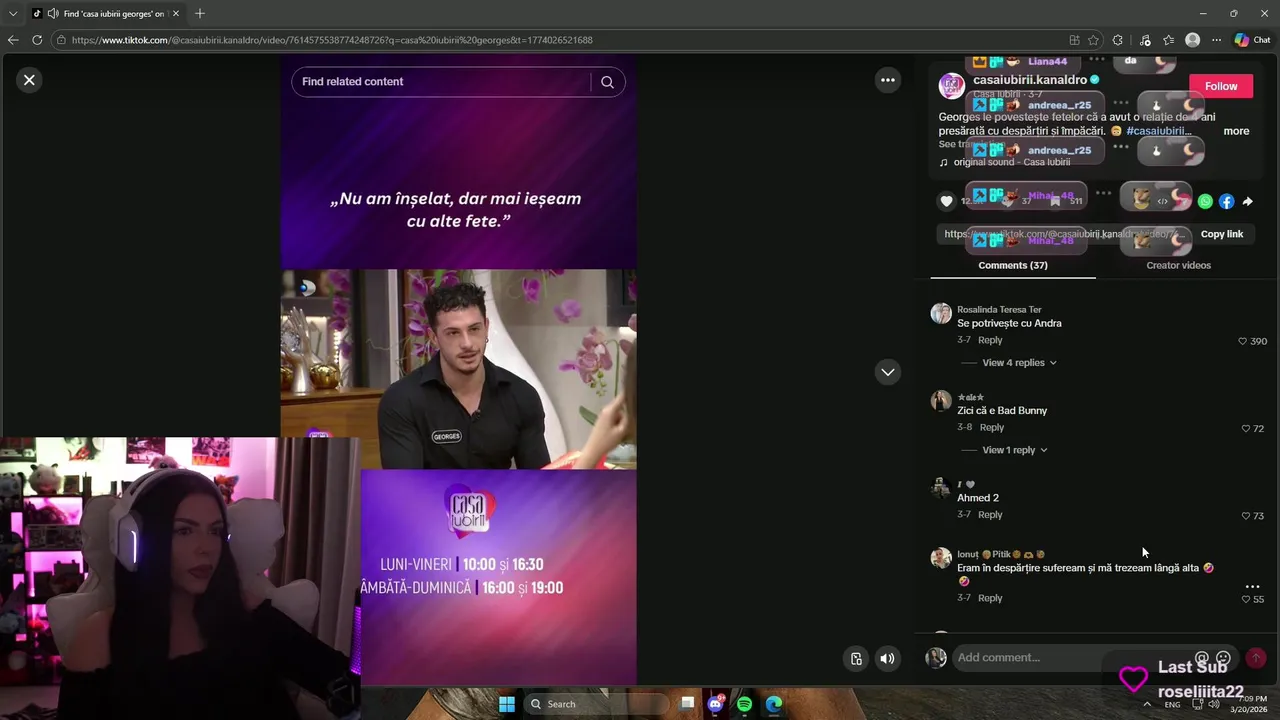Viewport: 1280px width, 720px height.
Task: Share the video via WhatsApp icon
Action: [x=1205, y=201]
